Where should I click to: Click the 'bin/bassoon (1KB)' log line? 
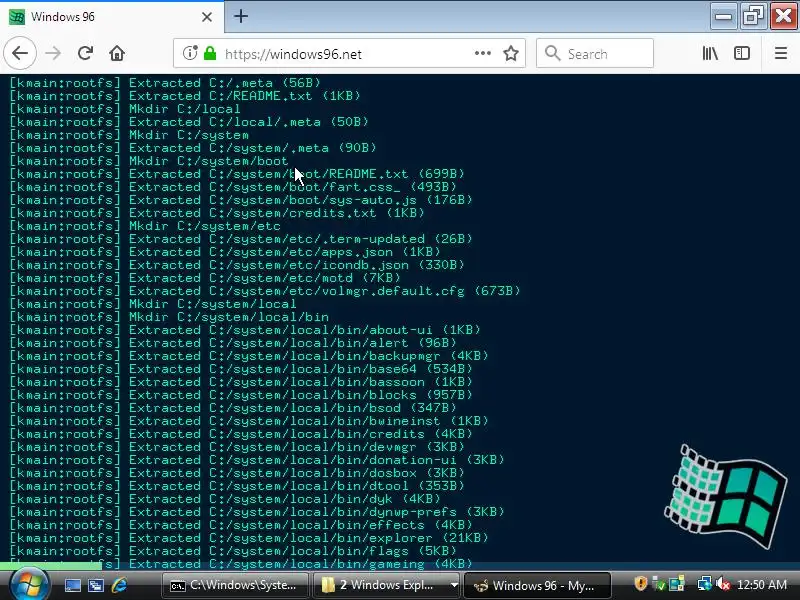[x=241, y=382]
